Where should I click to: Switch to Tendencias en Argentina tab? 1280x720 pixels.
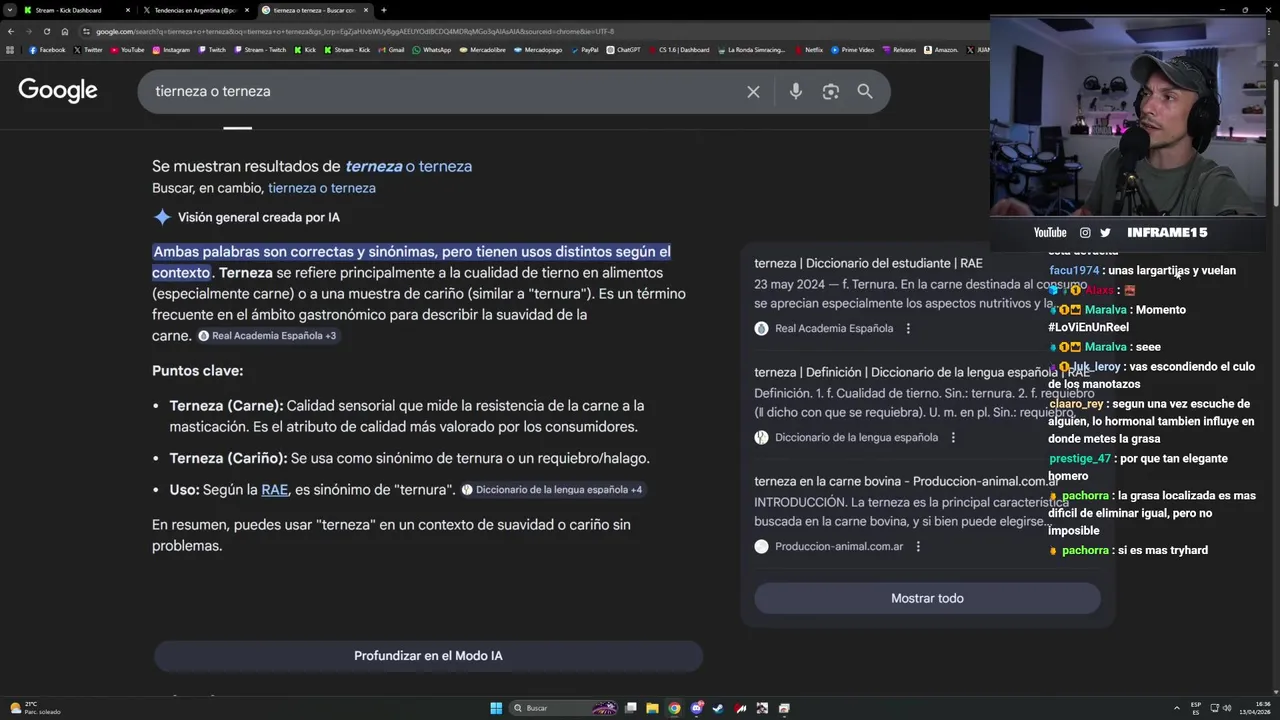(195, 10)
